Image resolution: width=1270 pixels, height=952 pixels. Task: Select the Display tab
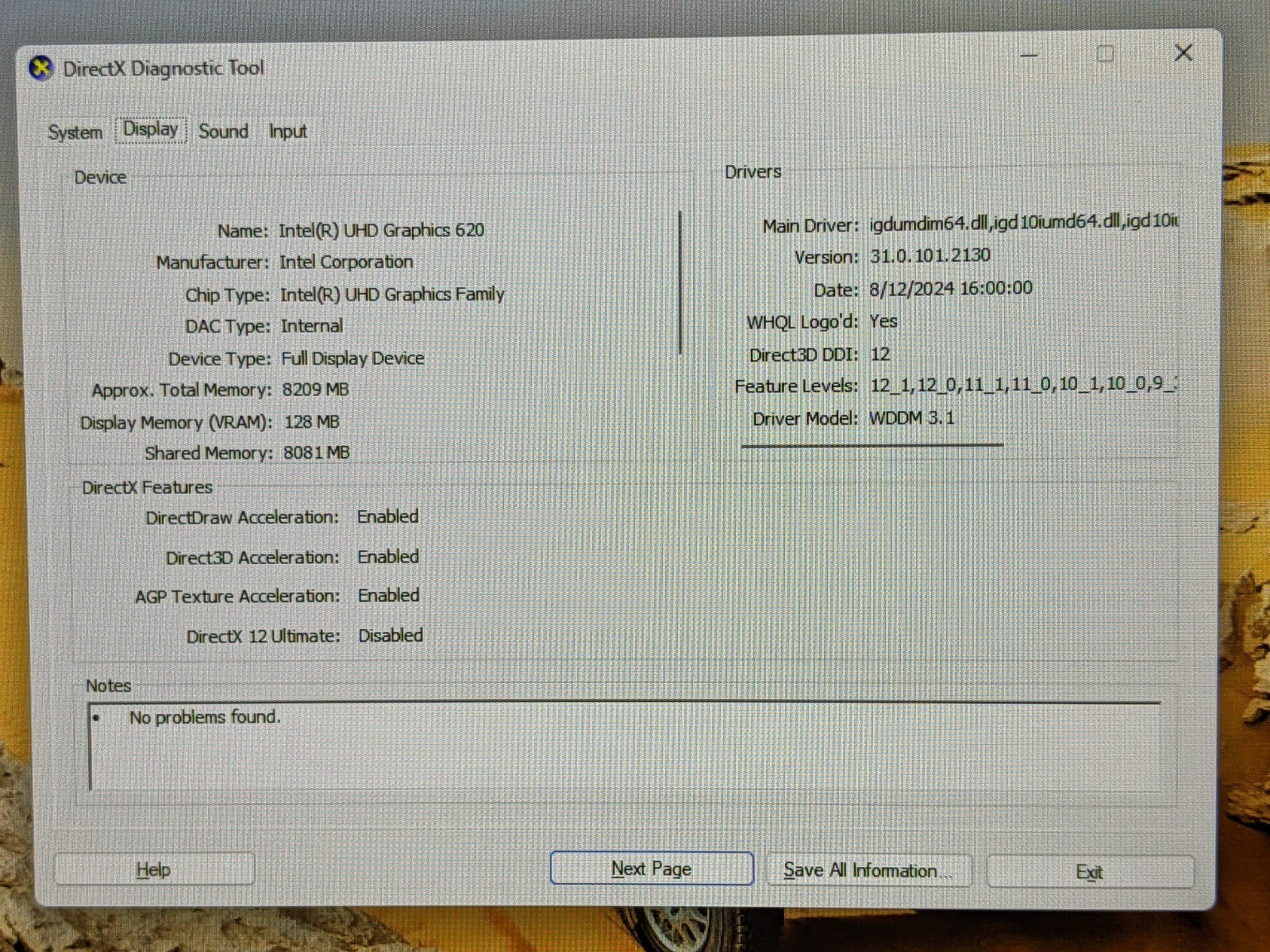click(151, 129)
